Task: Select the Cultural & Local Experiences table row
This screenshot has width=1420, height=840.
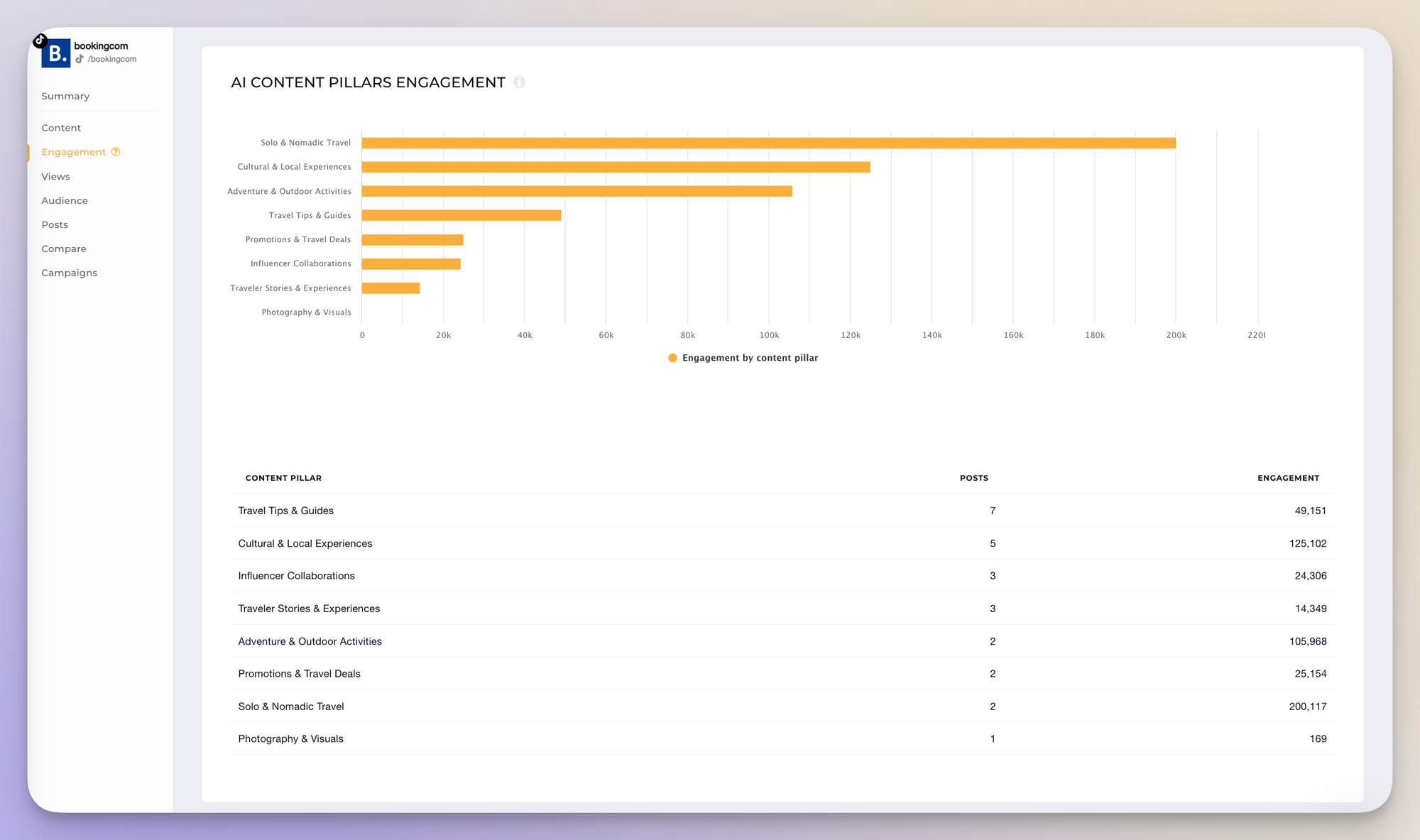Action: point(782,543)
